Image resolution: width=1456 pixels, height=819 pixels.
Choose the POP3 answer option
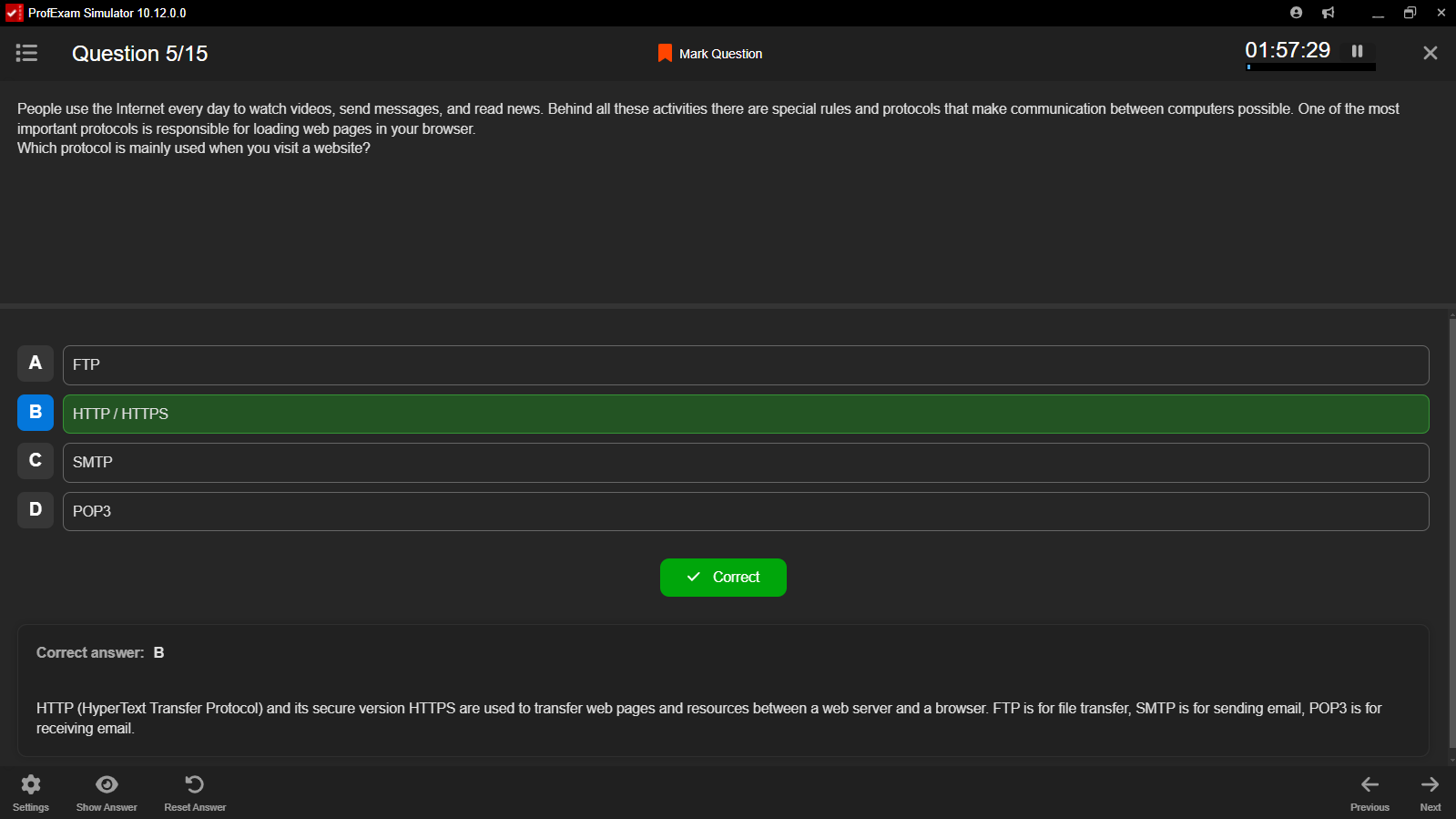[x=746, y=511]
